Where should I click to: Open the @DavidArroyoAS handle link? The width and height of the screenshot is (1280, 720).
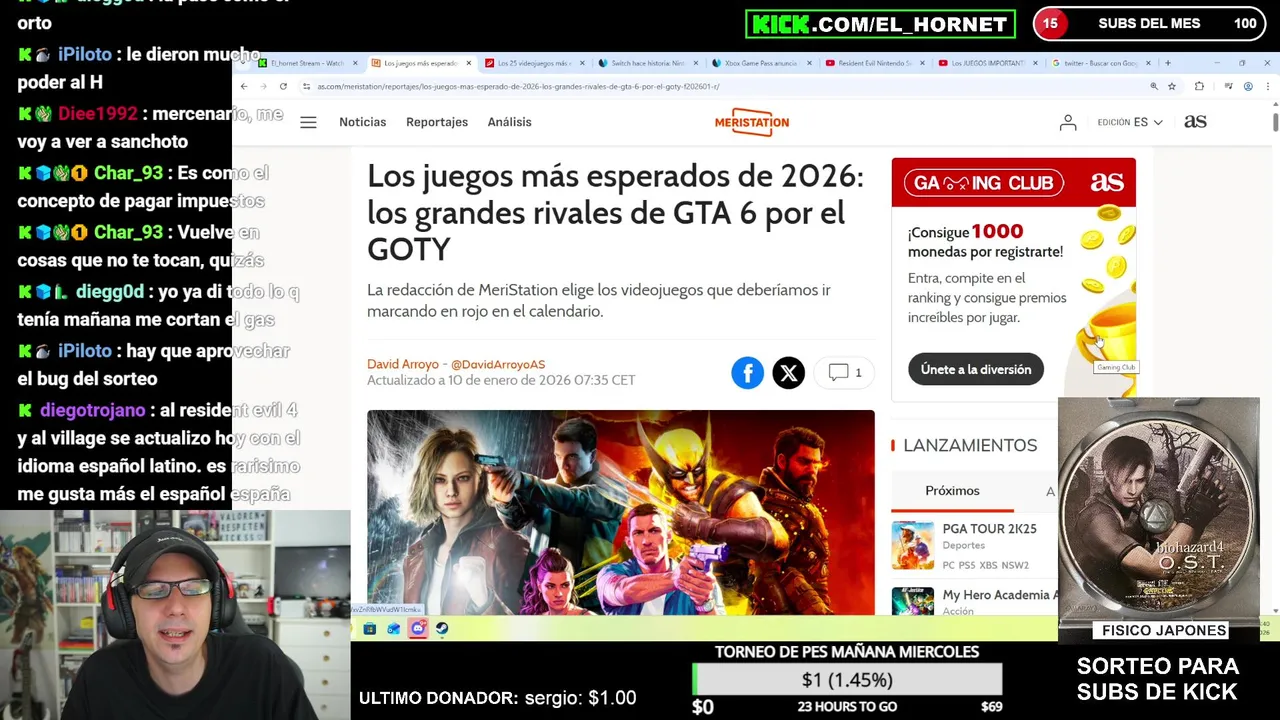(x=498, y=364)
